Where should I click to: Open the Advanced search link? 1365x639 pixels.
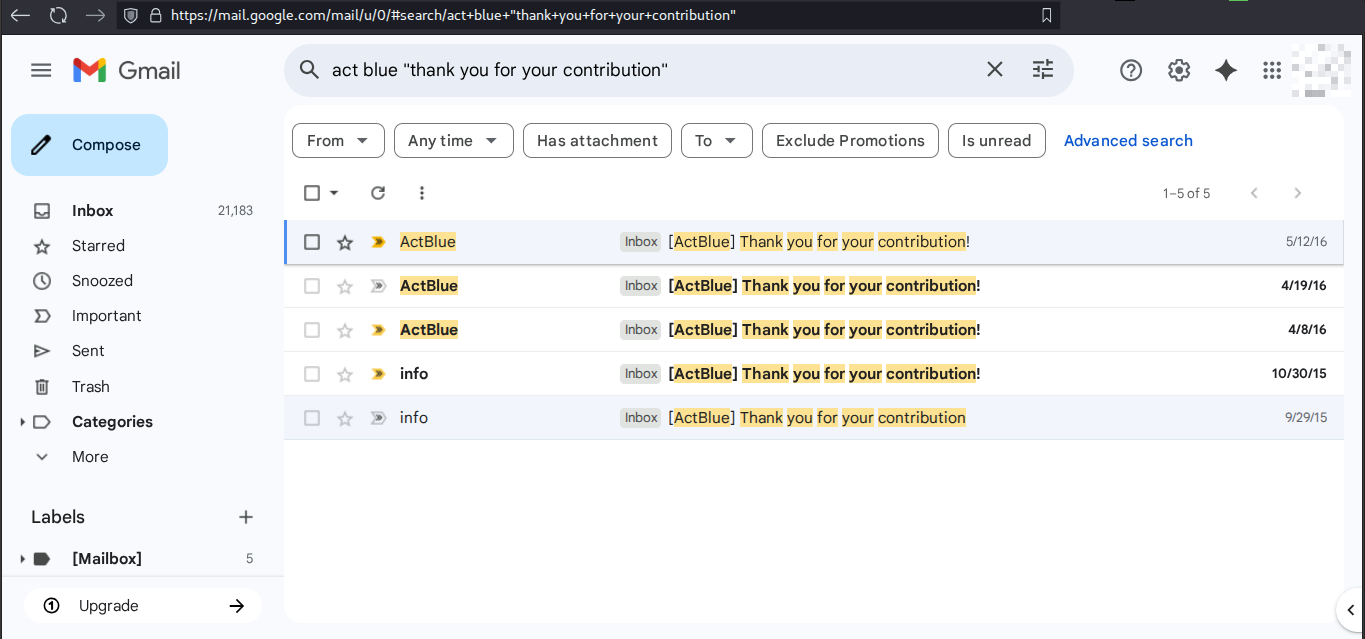[1128, 141]
